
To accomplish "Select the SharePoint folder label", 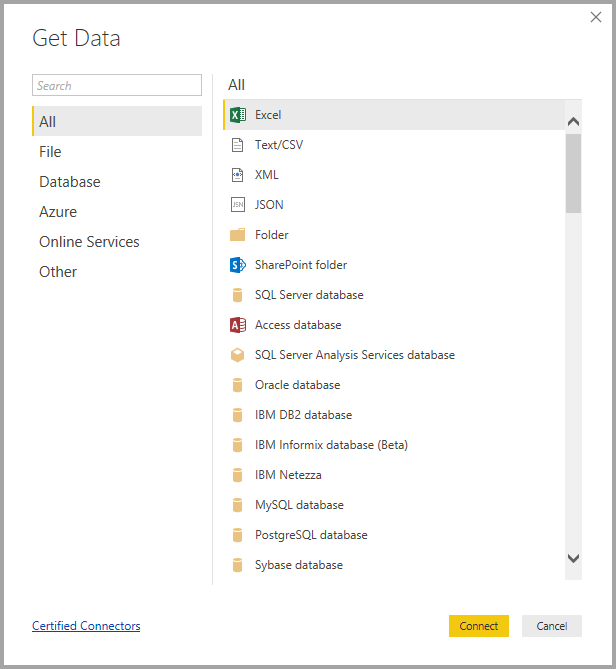I will (x=301, y=265).
